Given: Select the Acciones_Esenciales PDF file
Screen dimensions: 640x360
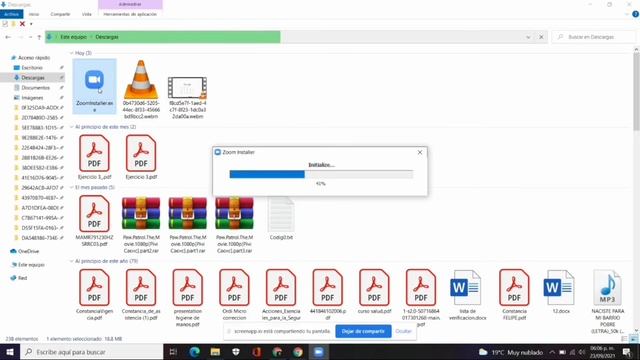Looking at the screenshot, I should click(x=281, y=287).
